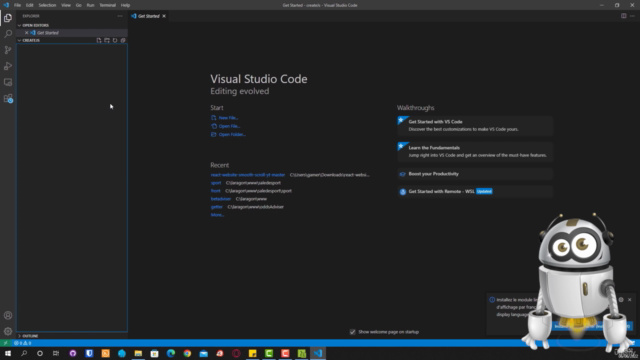Open the Run menu
This screenshot has width=640, height=360.
point(90,5)
